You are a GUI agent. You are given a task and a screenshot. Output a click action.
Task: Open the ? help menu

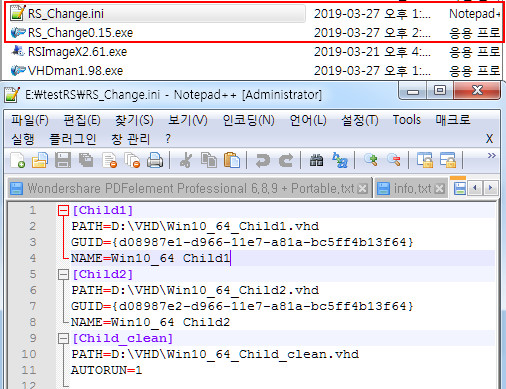click(168, 139)
